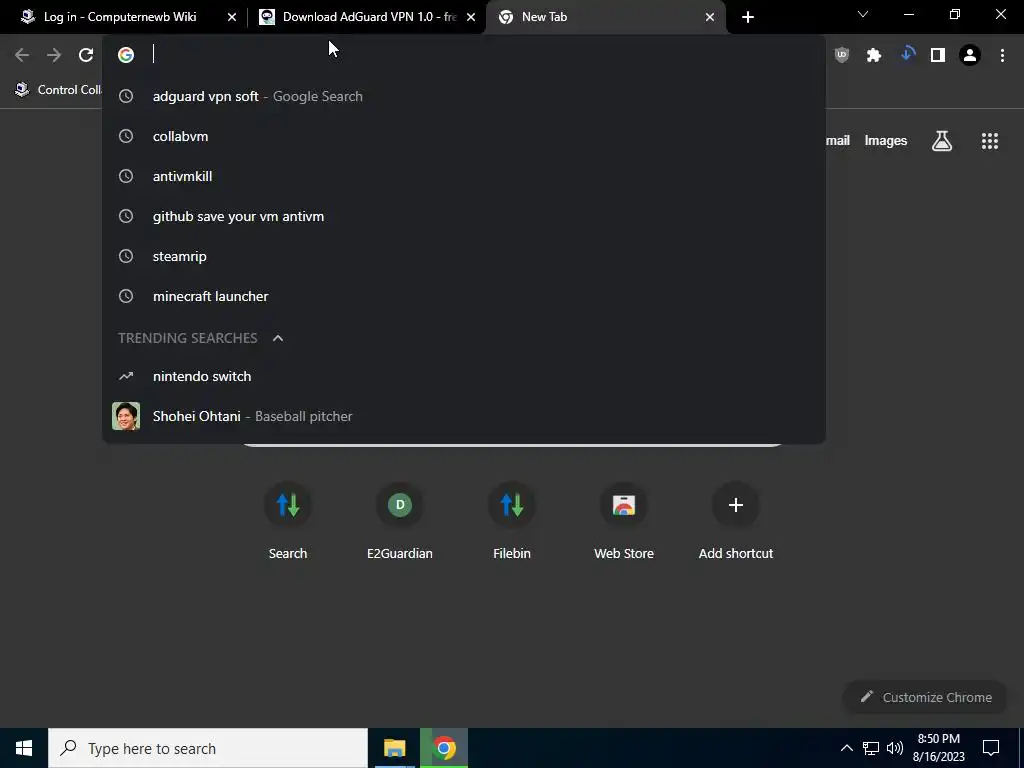
Task: Select the Shohei Ohtani suggestion
Action: coord(464,416)
